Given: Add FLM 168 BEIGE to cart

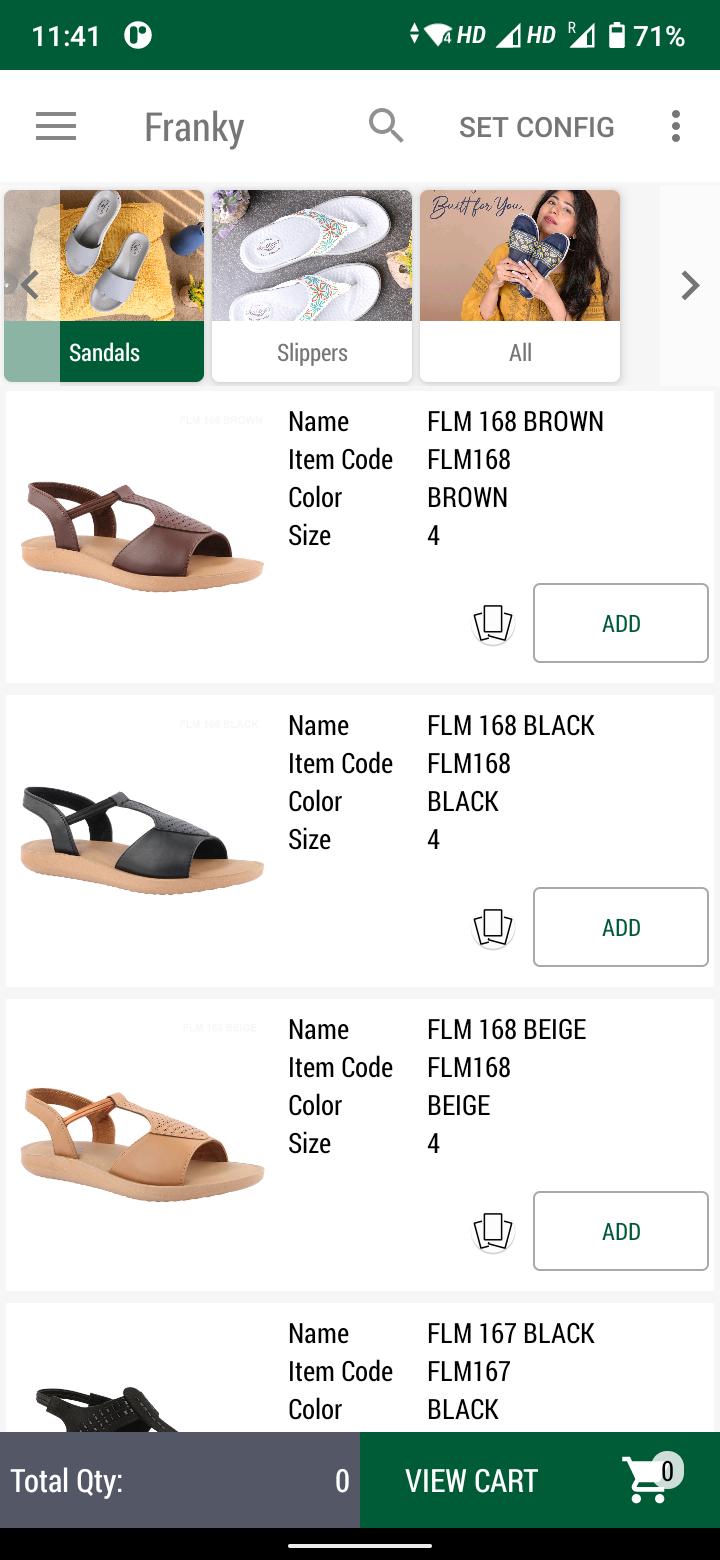Looking at the screenshot, I should coord(620,1231).
